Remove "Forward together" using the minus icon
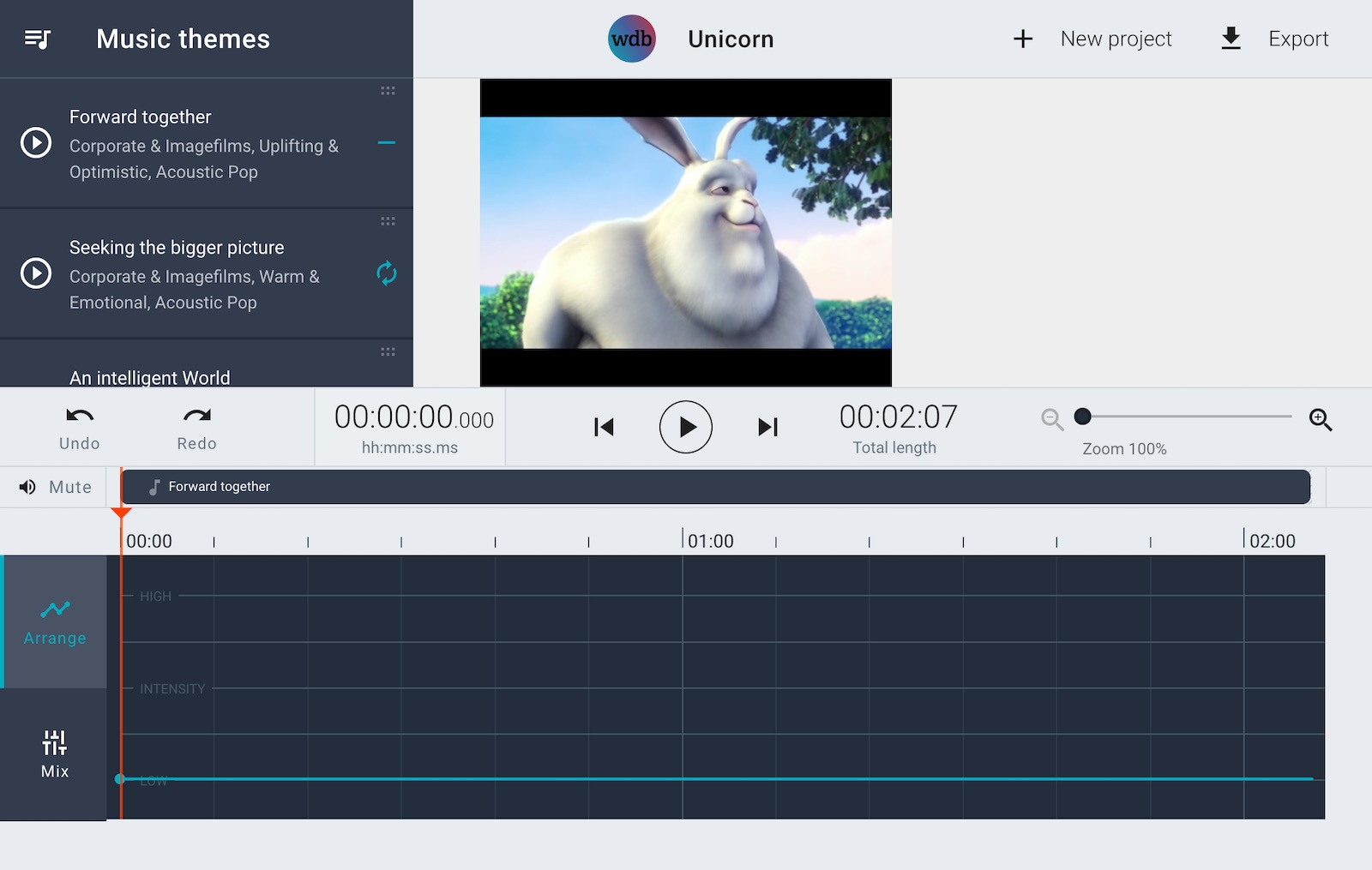The image size is (1372, 870). (387, 143)
